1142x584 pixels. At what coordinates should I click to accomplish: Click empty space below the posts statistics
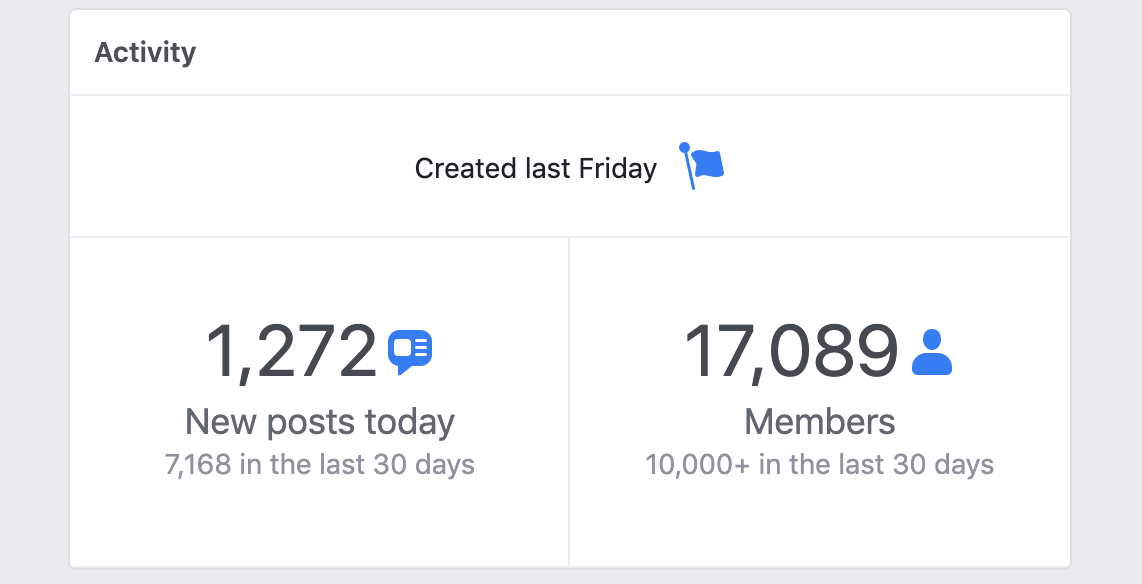320,524
